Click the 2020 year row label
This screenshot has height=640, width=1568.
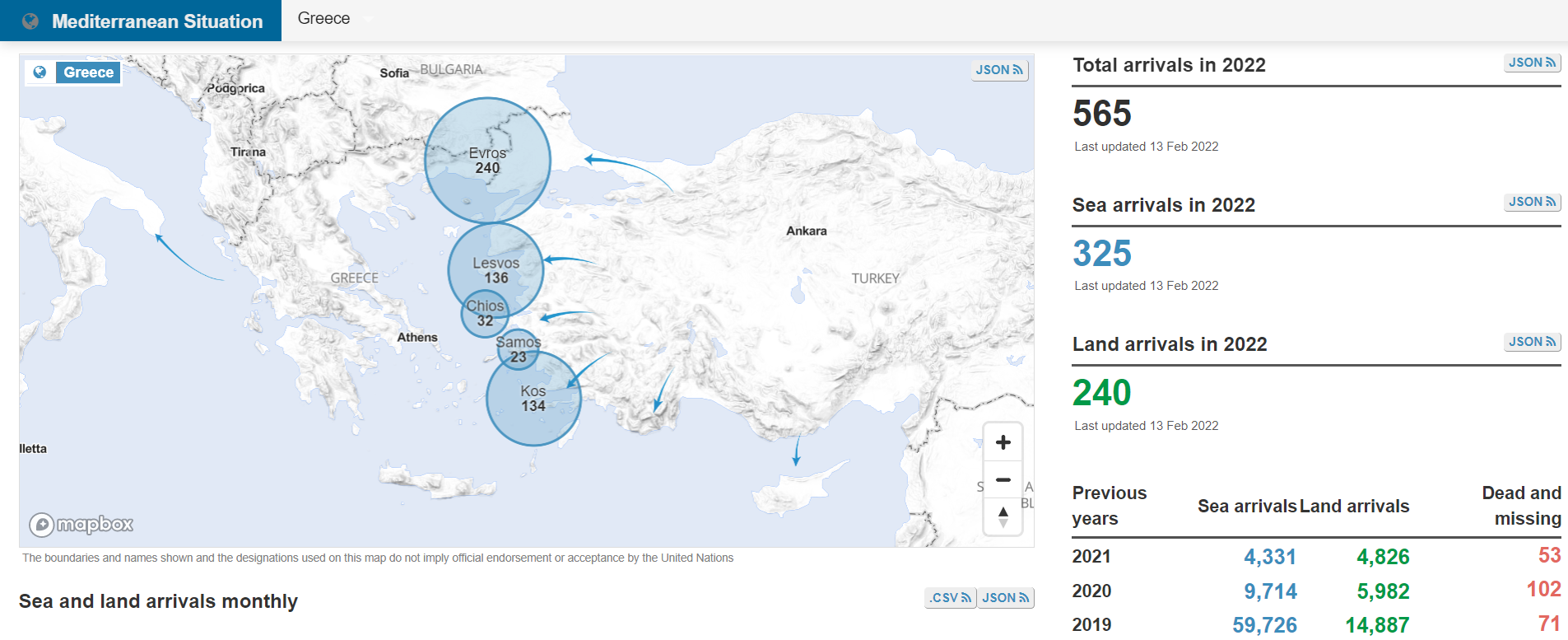click(1091, 591)
